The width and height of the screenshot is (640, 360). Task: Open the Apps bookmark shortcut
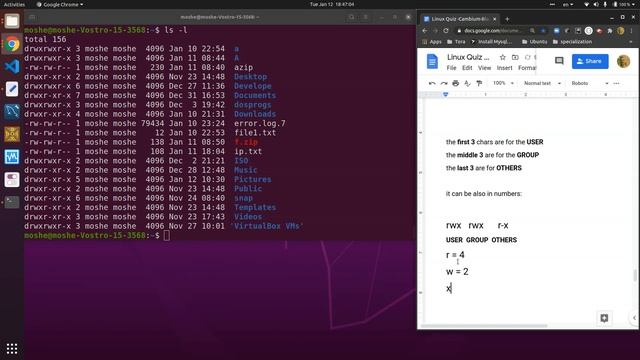[431, 42]
